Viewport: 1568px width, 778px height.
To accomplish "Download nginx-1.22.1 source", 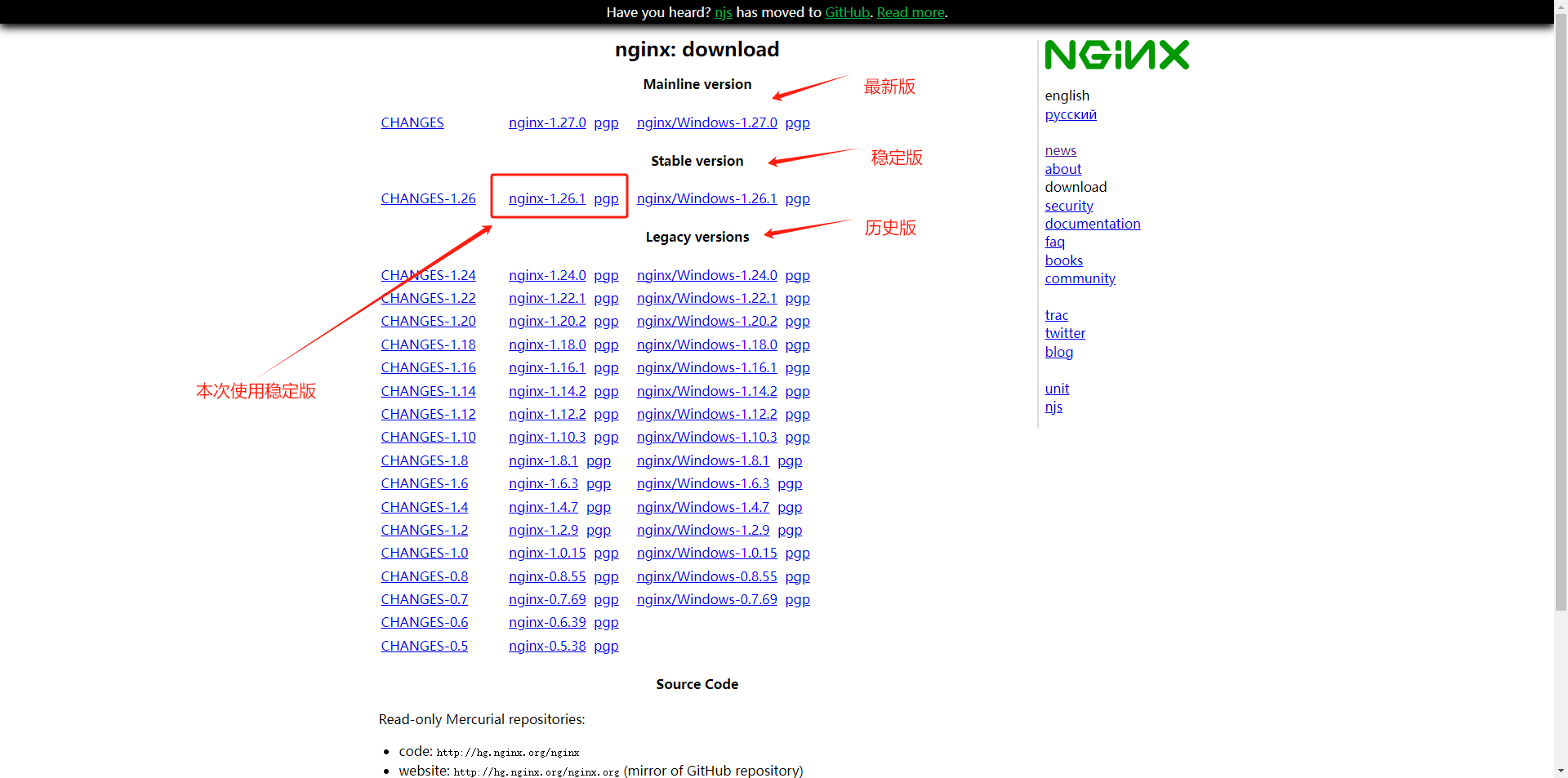I will tap(547, 298).
